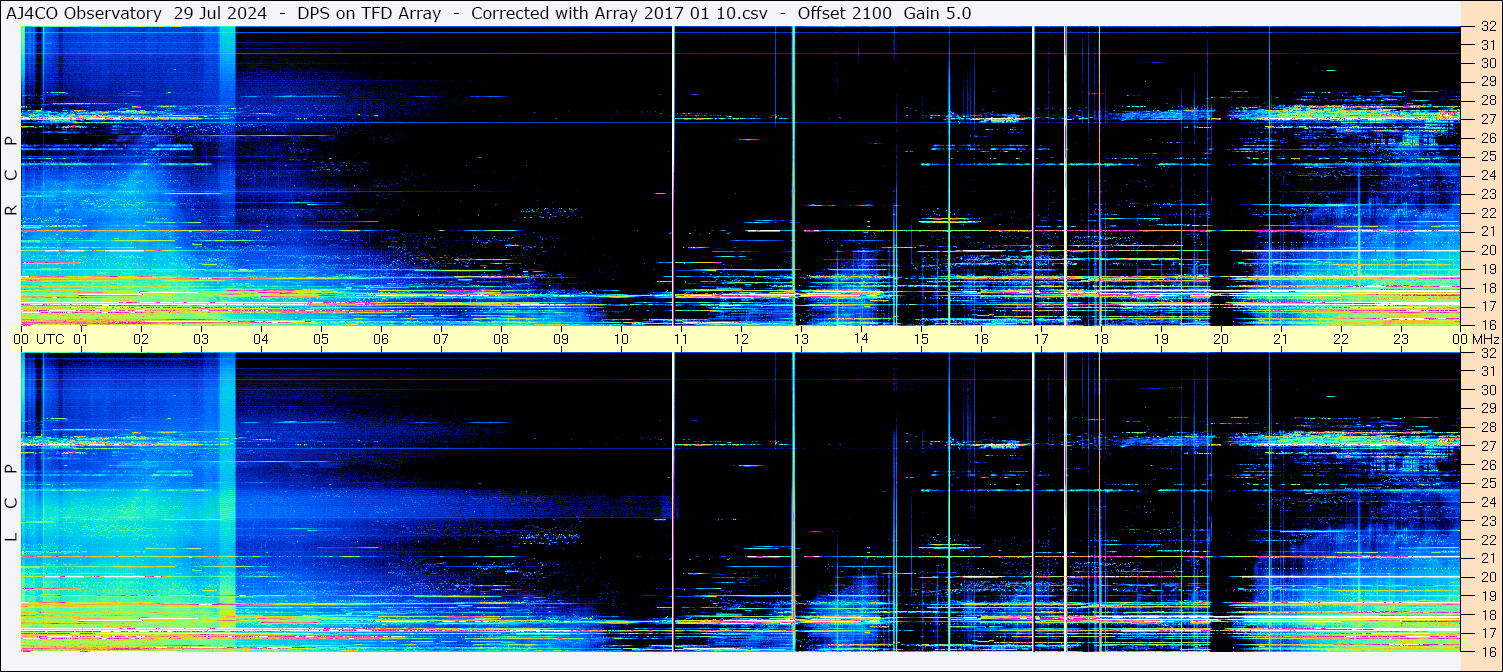This screenshot has width=1503, height=672.
Task: Select the 08 hour tick label
Action: click(501, 339)
